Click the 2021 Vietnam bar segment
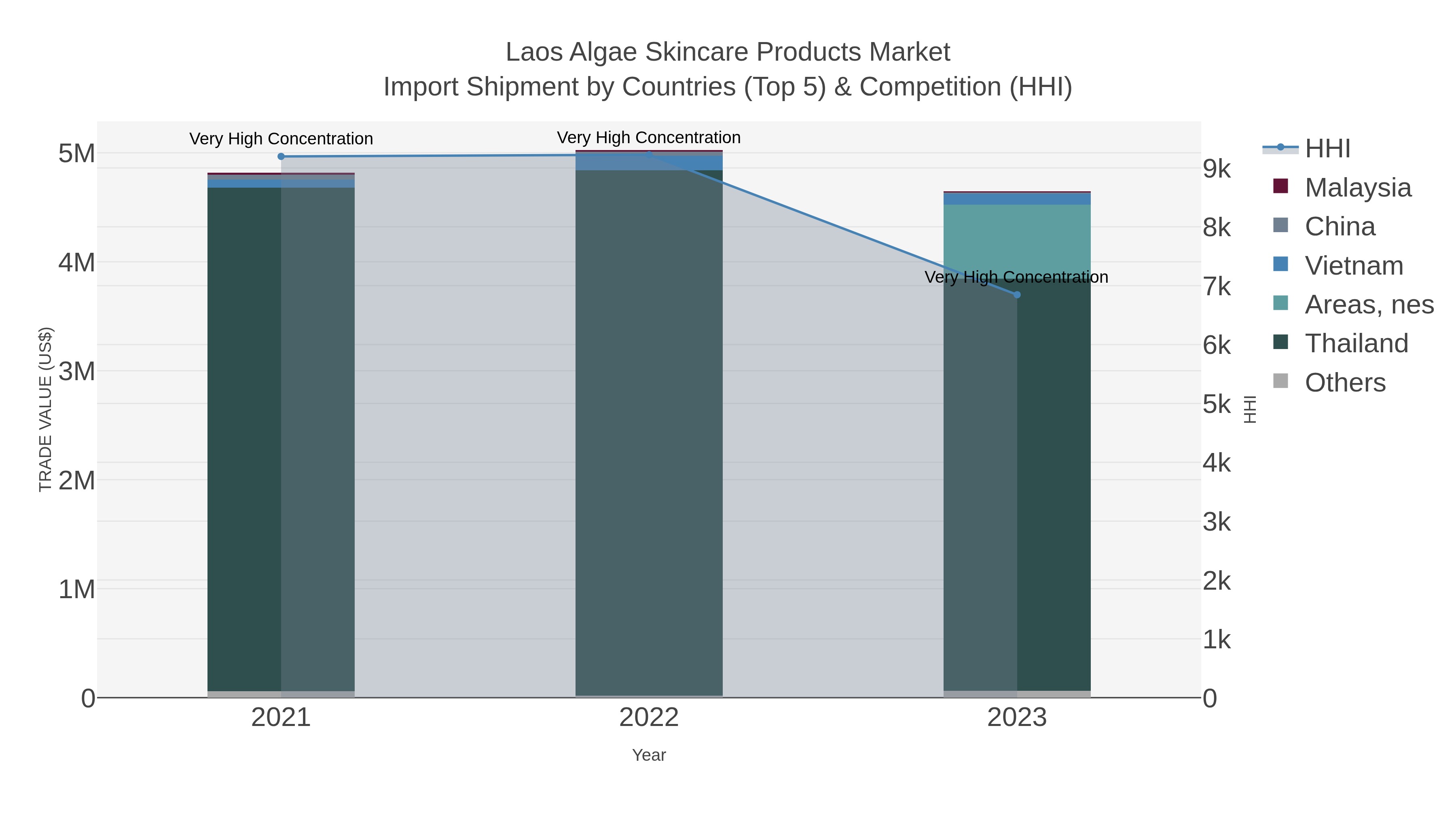1456x819 pixels. click(281, 184)
